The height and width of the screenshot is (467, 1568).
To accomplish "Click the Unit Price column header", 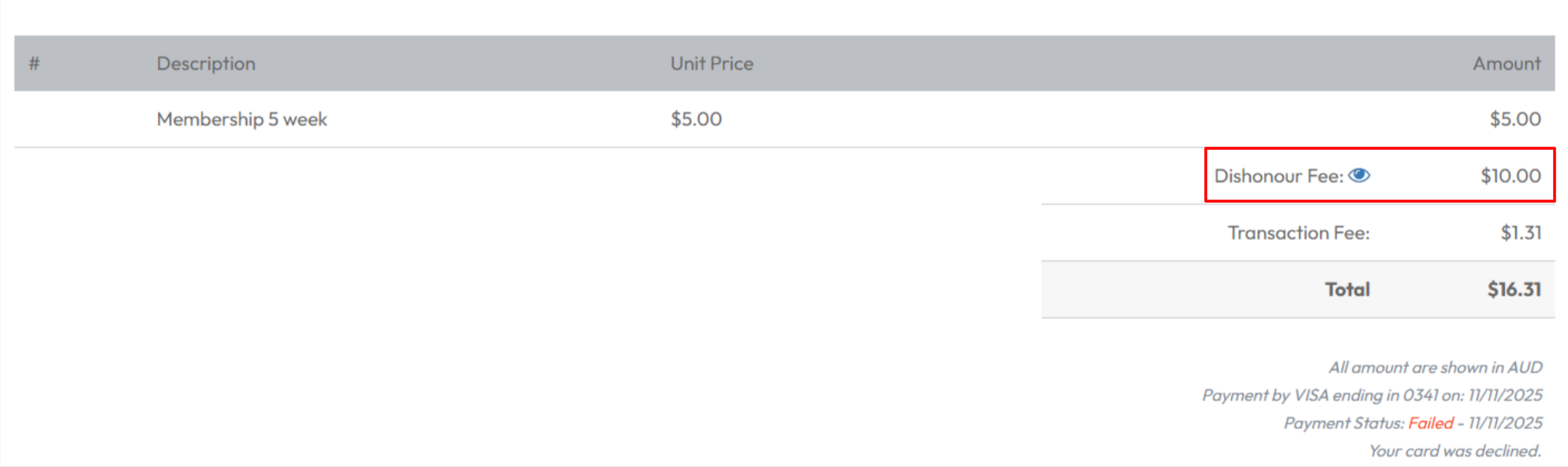I will click(x=712, y=63).
